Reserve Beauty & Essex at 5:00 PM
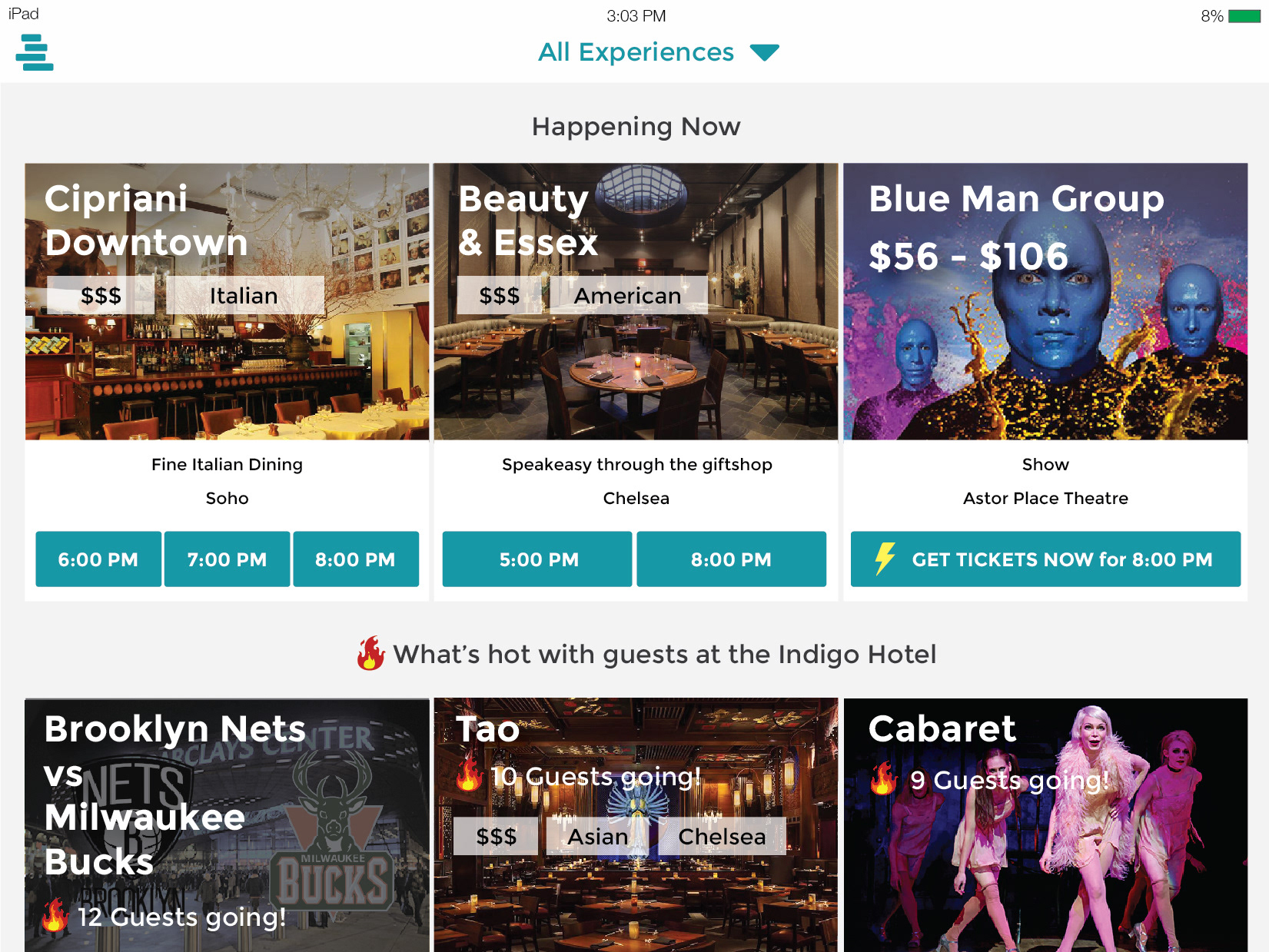This screenshot has width=1269, height=952. pyautogui.click(x=537, y=559)
